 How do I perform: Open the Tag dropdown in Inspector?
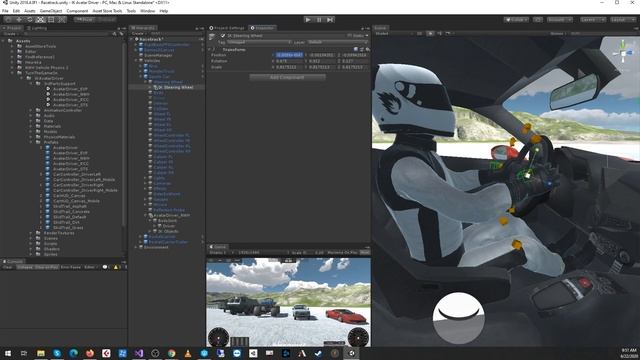tap(259, 42)
